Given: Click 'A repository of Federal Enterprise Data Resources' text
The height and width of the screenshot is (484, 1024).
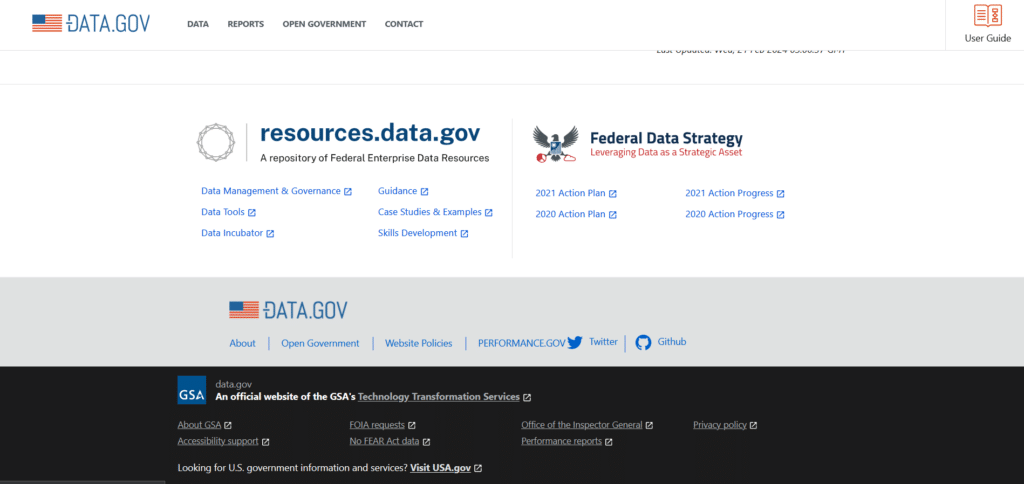Looking at the screenshot, I should tap(374, 158).
